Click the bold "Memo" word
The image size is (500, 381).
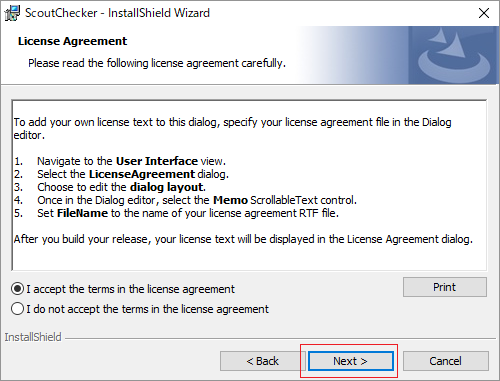231,200
